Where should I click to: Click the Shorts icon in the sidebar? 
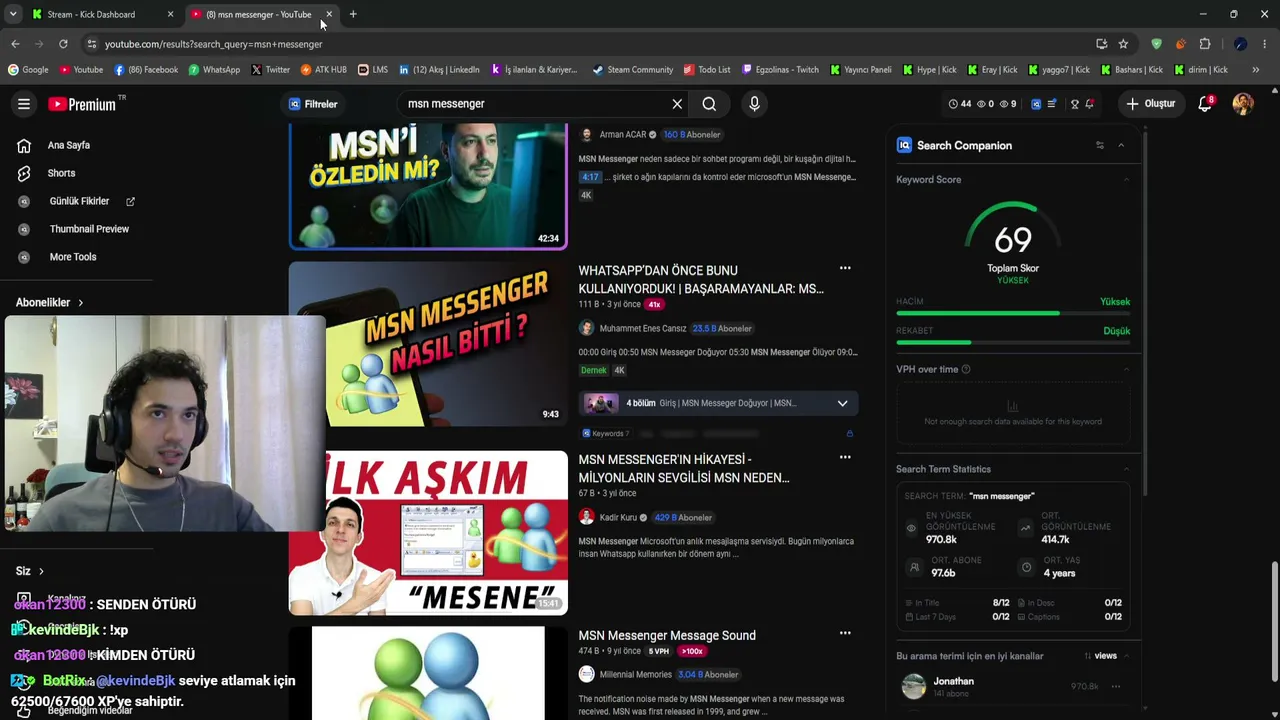point(24,173)
